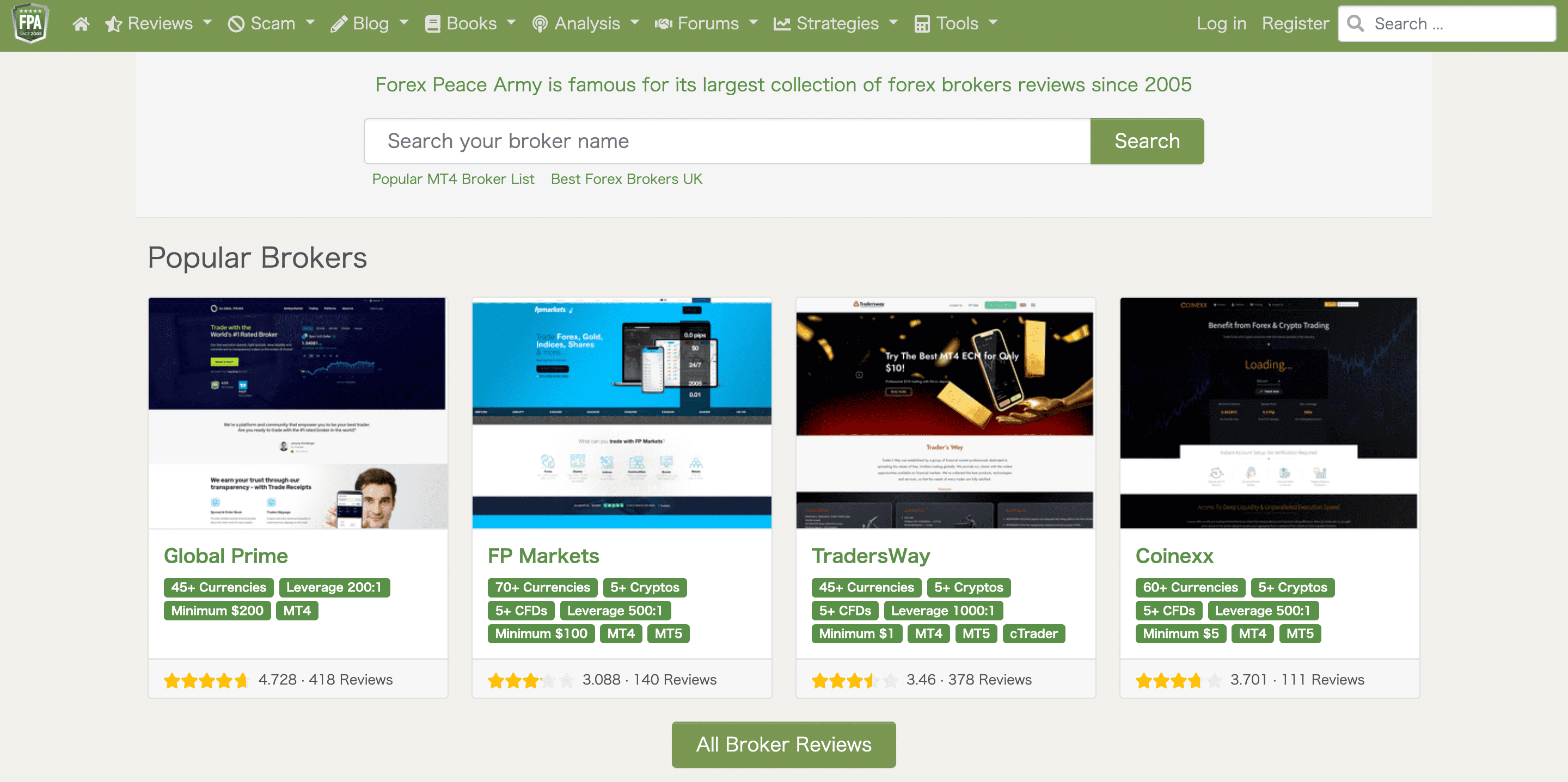1568x782 pixels.
Task: Click All Broker Reviews button
Action: pos(783,744)
